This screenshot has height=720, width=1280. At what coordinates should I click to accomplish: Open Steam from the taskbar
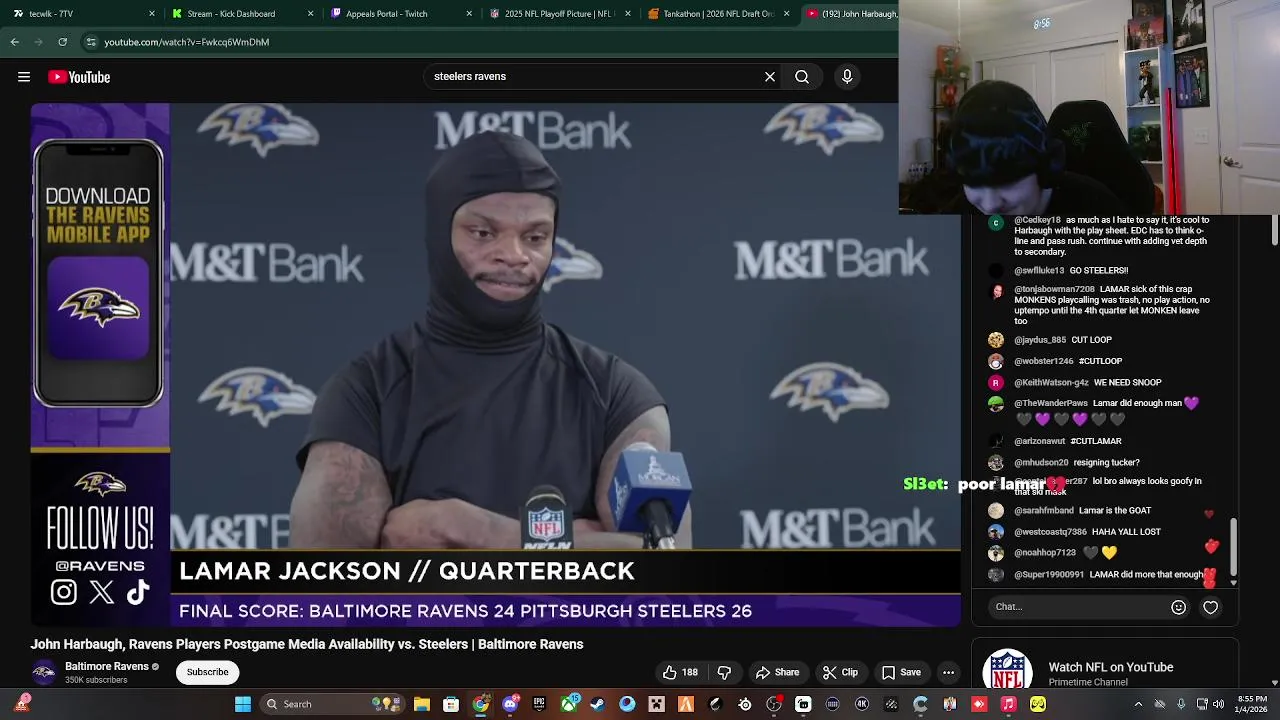pyautogui.click(x=598, y=704)
